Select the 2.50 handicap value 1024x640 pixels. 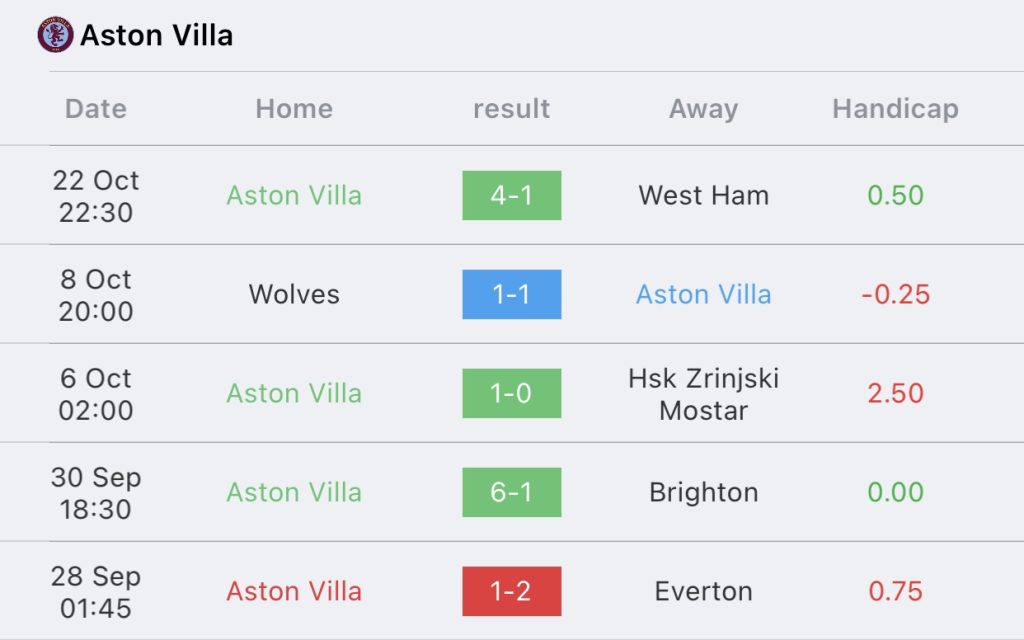(895, 393)
